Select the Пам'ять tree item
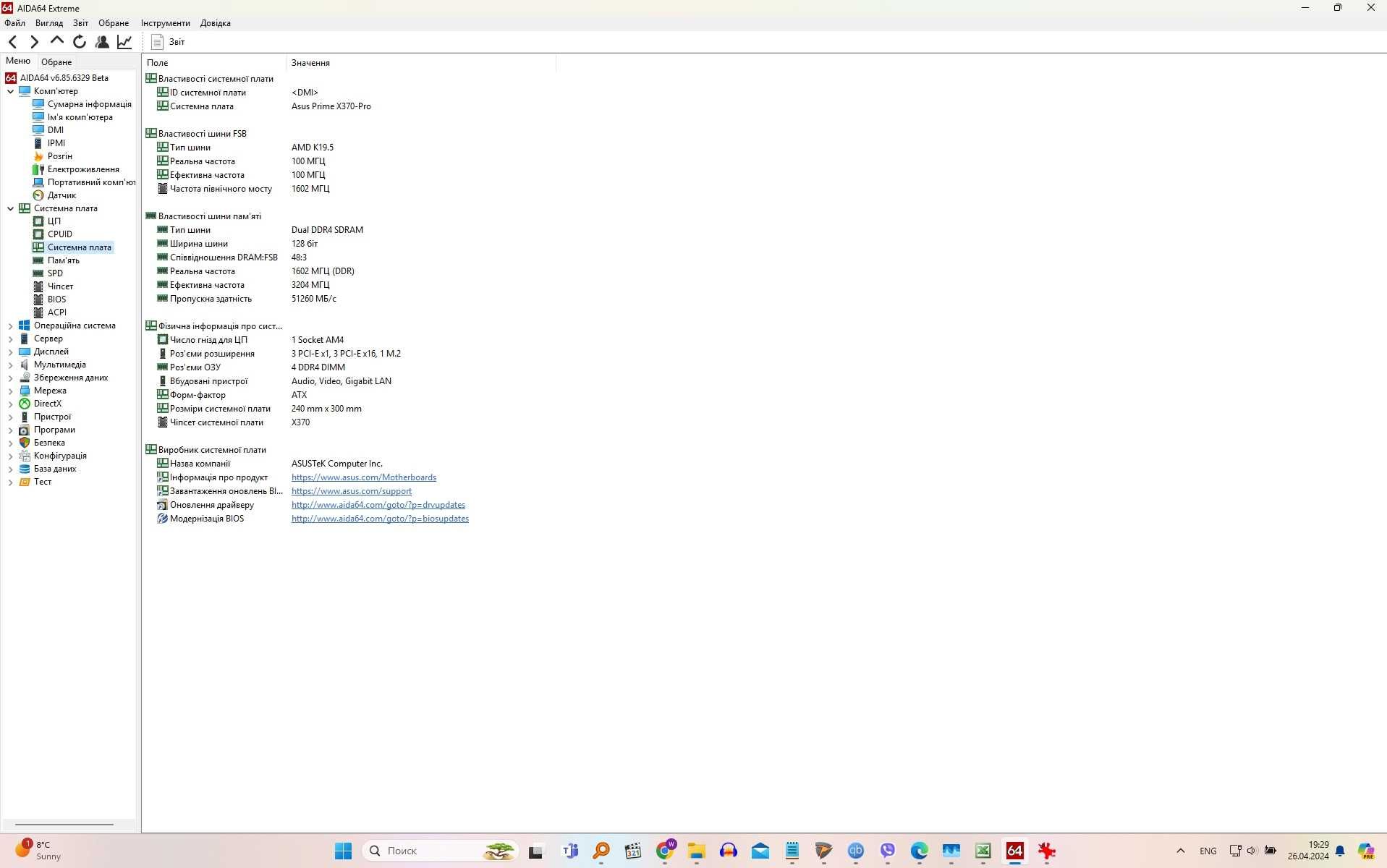 [x=64, y=260]
